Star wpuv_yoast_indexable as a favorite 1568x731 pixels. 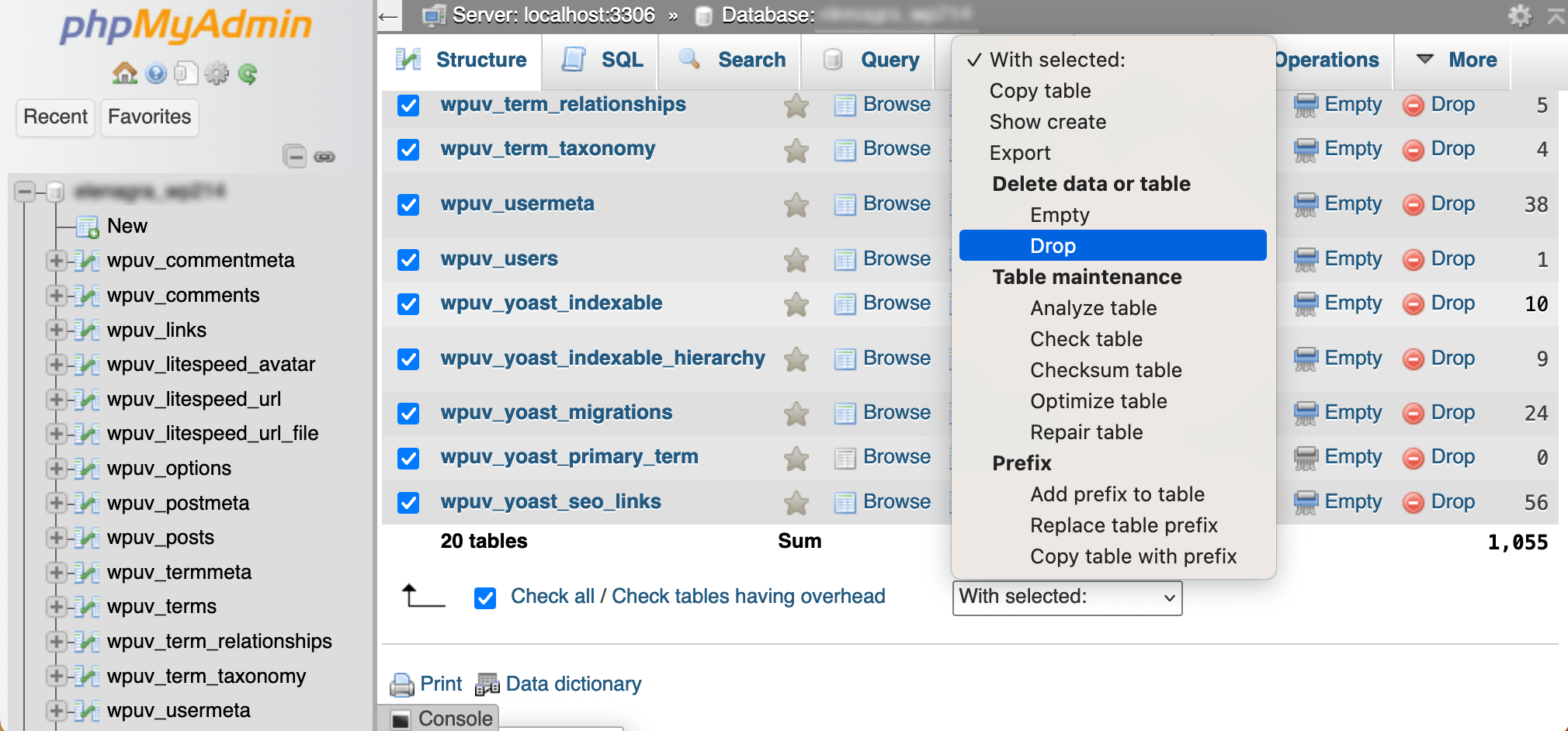(x=796, y=303)
